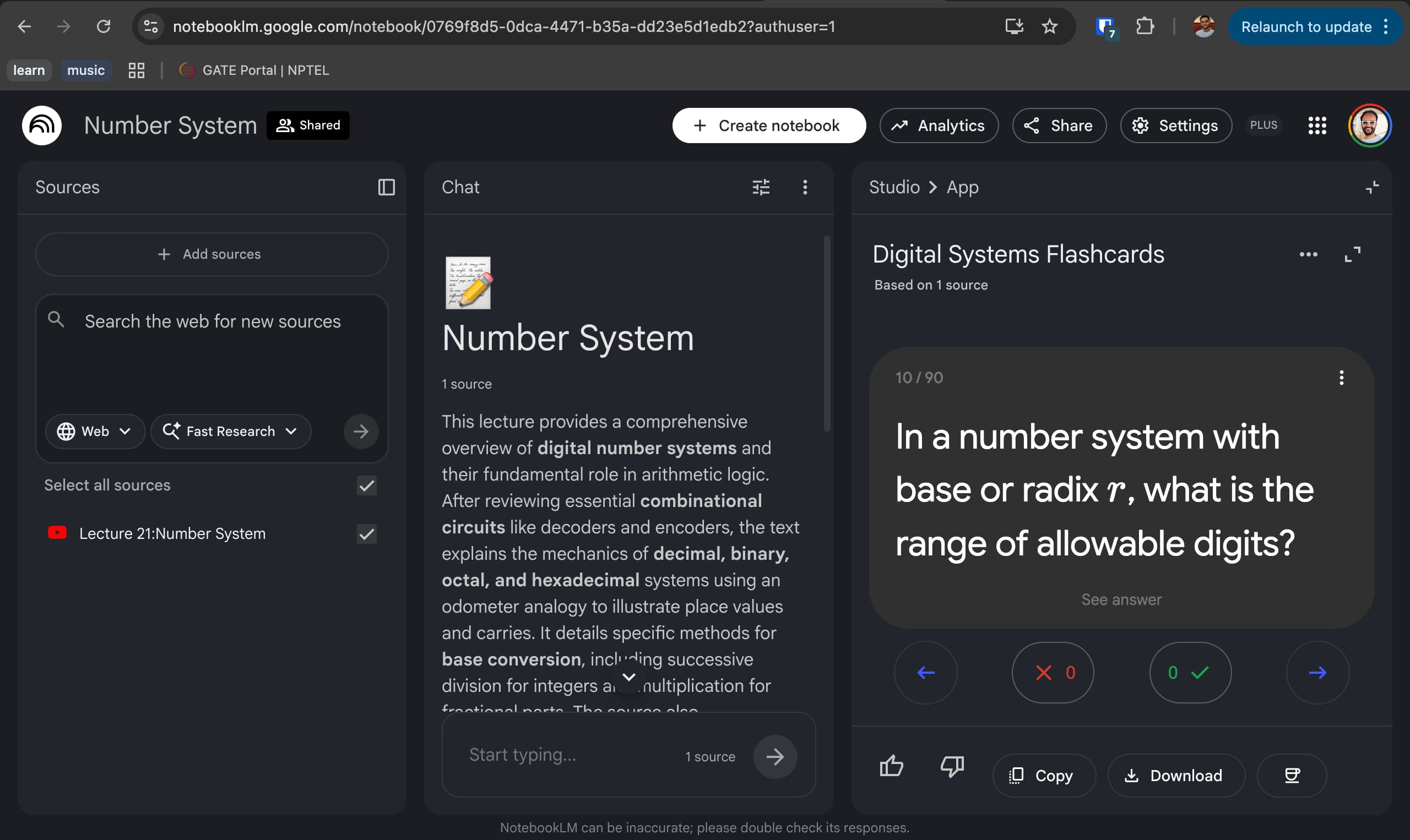The height and width of the screenshot is (840, 1410).
Task: Deselect the Lecture 21:Number System source
Action: click(366, 534)
